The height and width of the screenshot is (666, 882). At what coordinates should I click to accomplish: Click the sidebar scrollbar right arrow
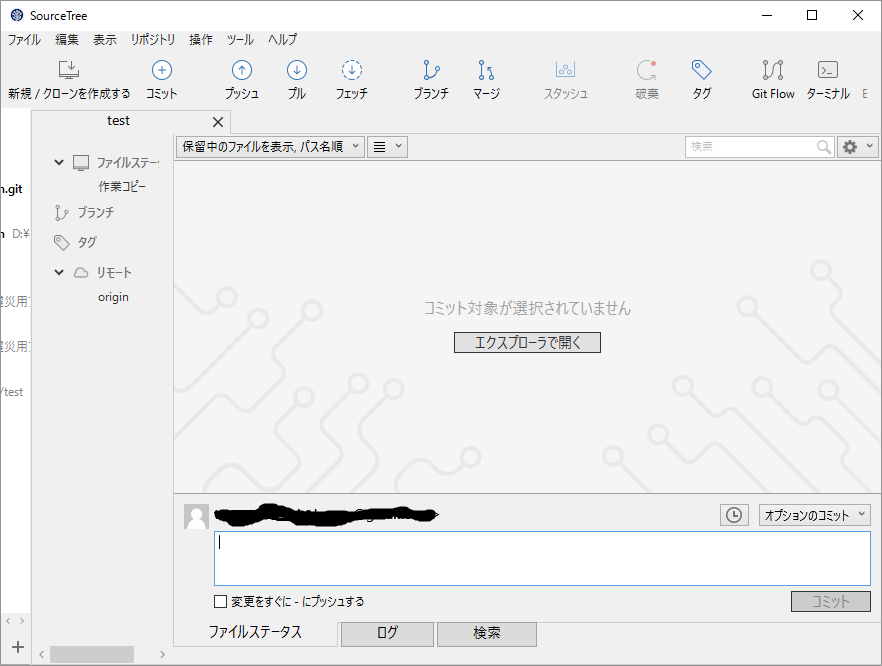[163, 654]
